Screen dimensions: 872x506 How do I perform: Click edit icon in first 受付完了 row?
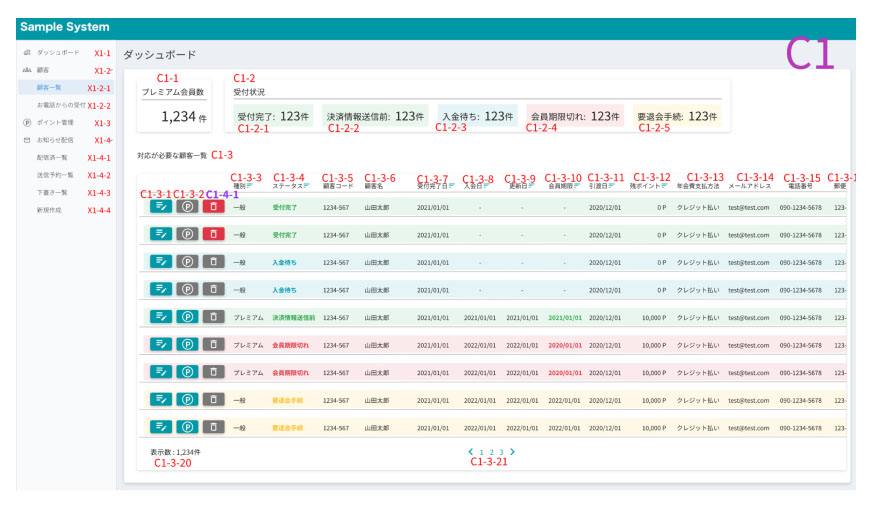[x=161, y=207]
